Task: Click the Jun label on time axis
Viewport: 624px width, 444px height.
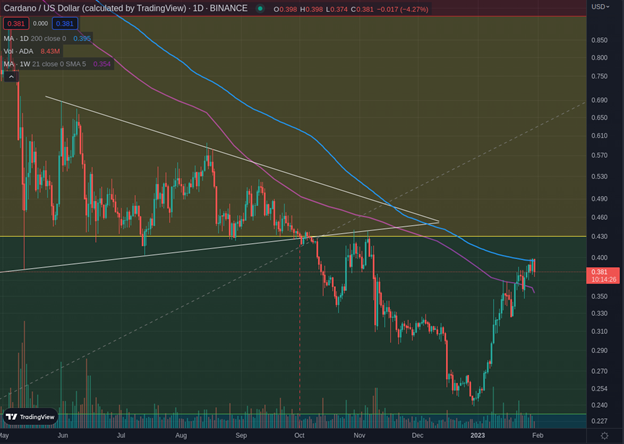Action: [x=62, y=436]
